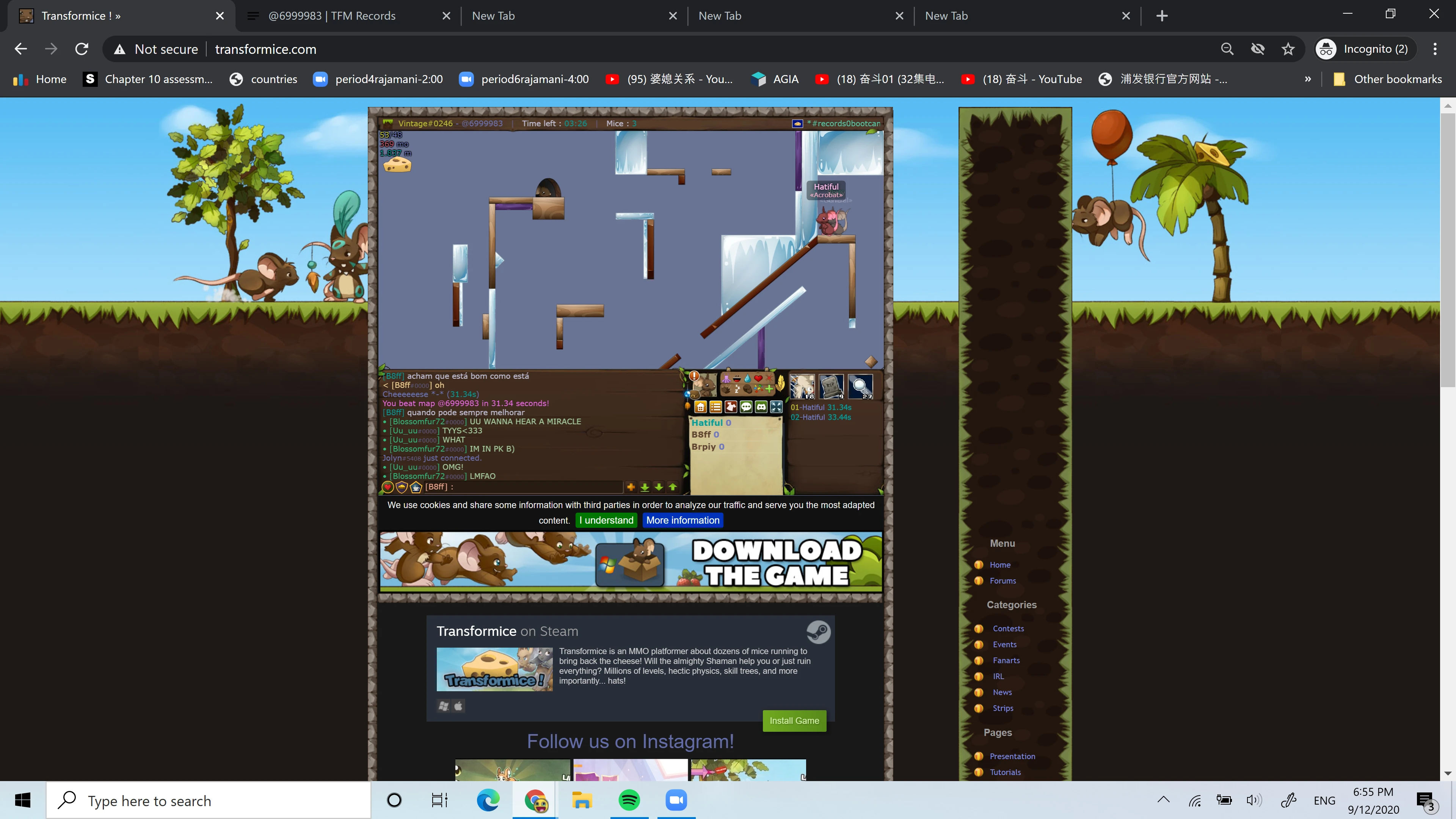The image size is (1456, 819).
Task: Click the green up arrow beside chat input
Action: coord(673,486)
